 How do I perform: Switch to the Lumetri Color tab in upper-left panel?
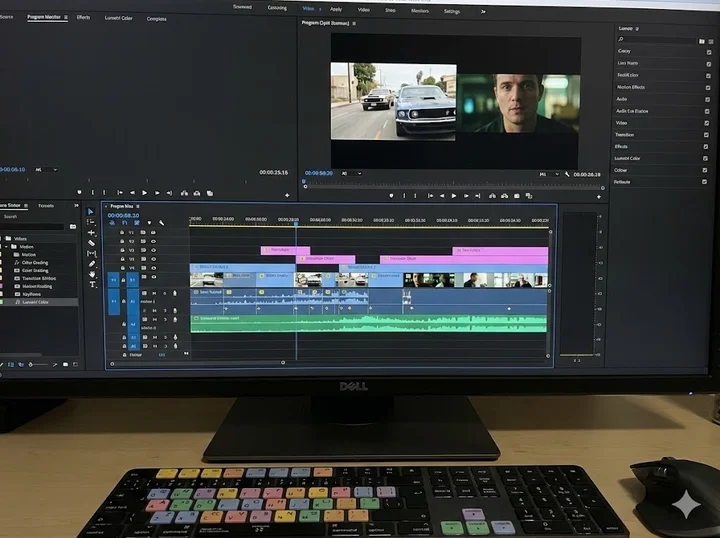118,18
